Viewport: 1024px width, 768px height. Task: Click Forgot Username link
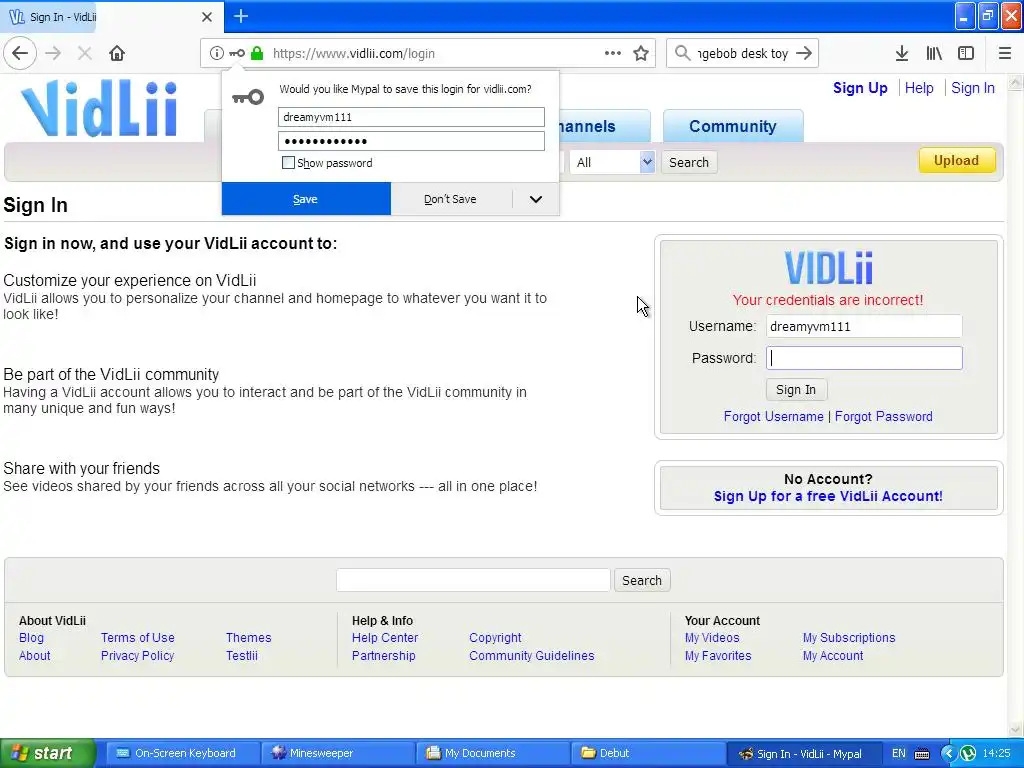click(773, 417)
